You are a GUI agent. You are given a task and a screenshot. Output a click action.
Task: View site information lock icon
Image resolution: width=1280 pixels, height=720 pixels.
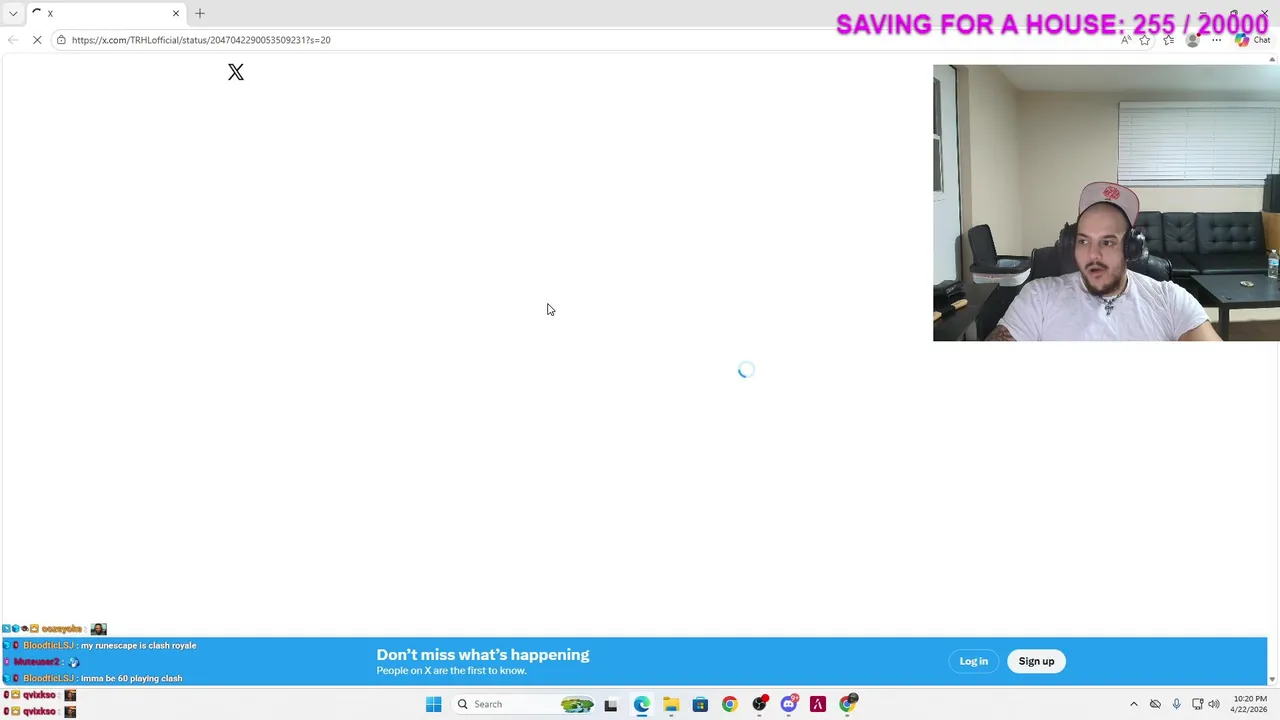click(x=61, y=40)
